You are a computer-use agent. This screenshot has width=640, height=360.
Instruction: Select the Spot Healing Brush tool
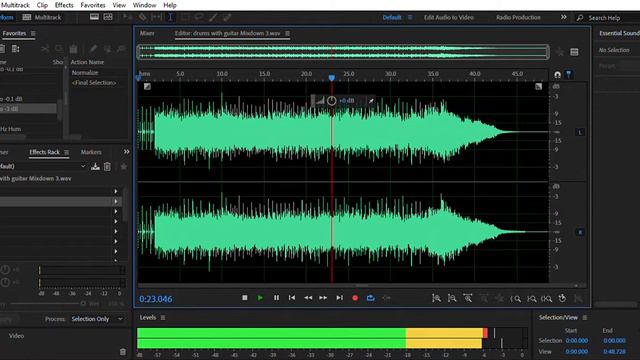[227, 17]
